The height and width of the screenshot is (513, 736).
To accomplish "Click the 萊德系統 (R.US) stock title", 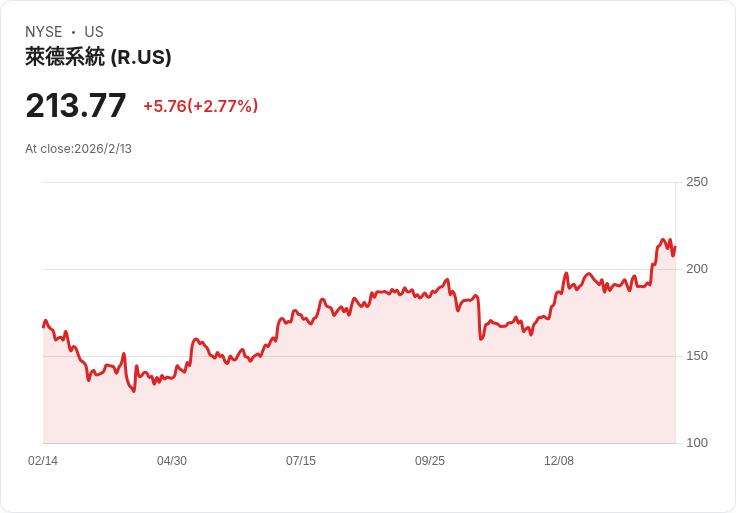I will click(x=98, y=58).
